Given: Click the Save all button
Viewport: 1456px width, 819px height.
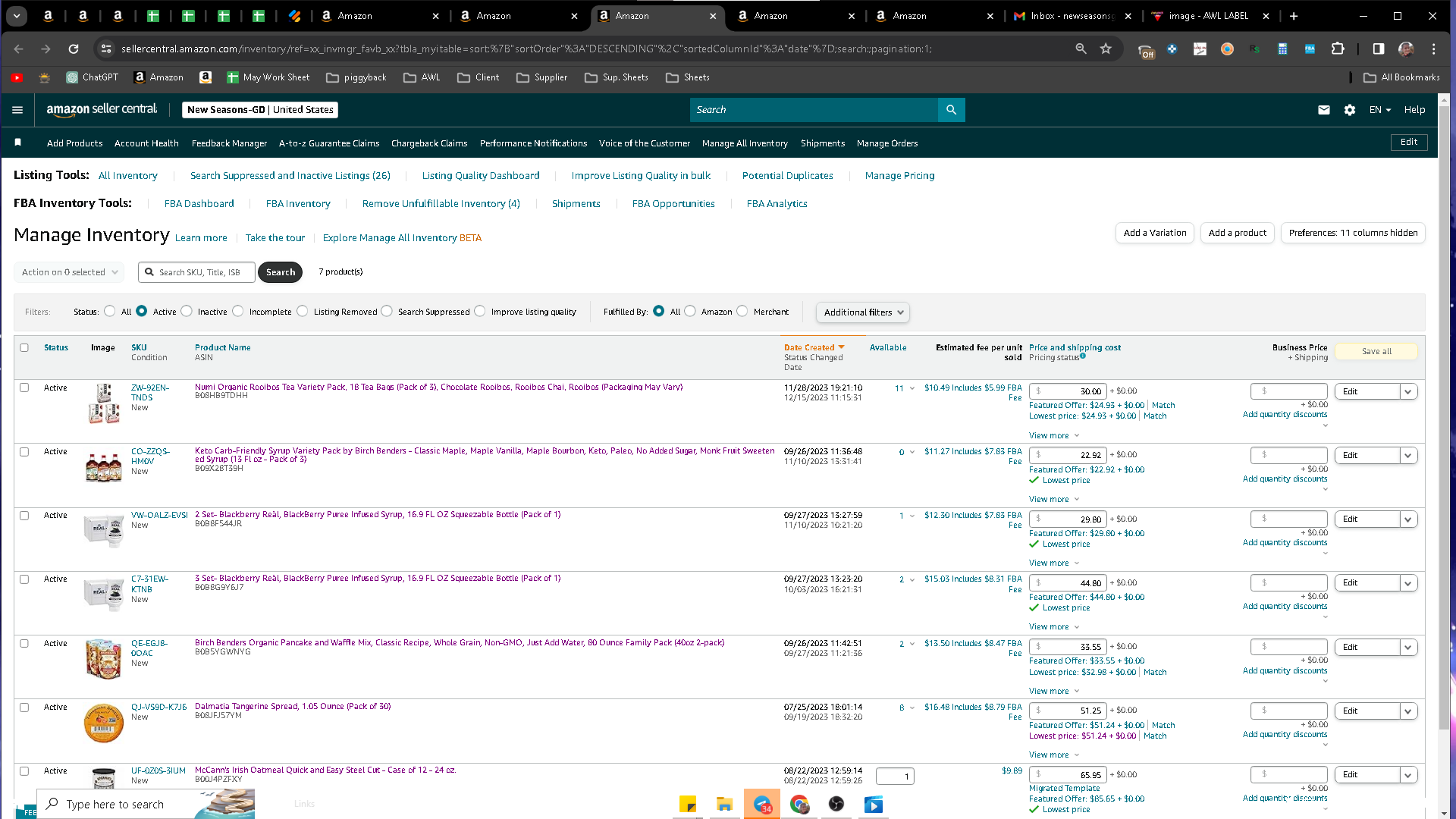Looking at the screenshot, I should [1376, 351].
